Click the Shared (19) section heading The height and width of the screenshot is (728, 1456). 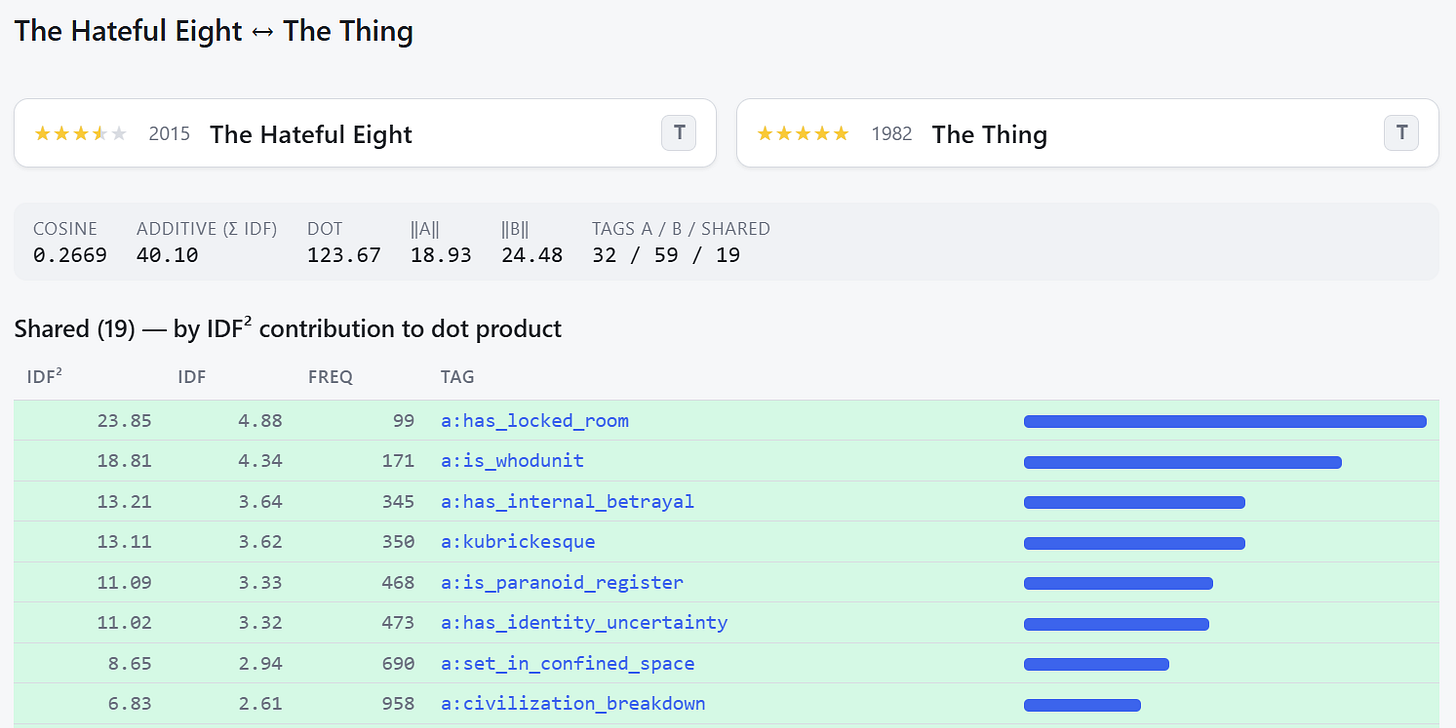288,328
